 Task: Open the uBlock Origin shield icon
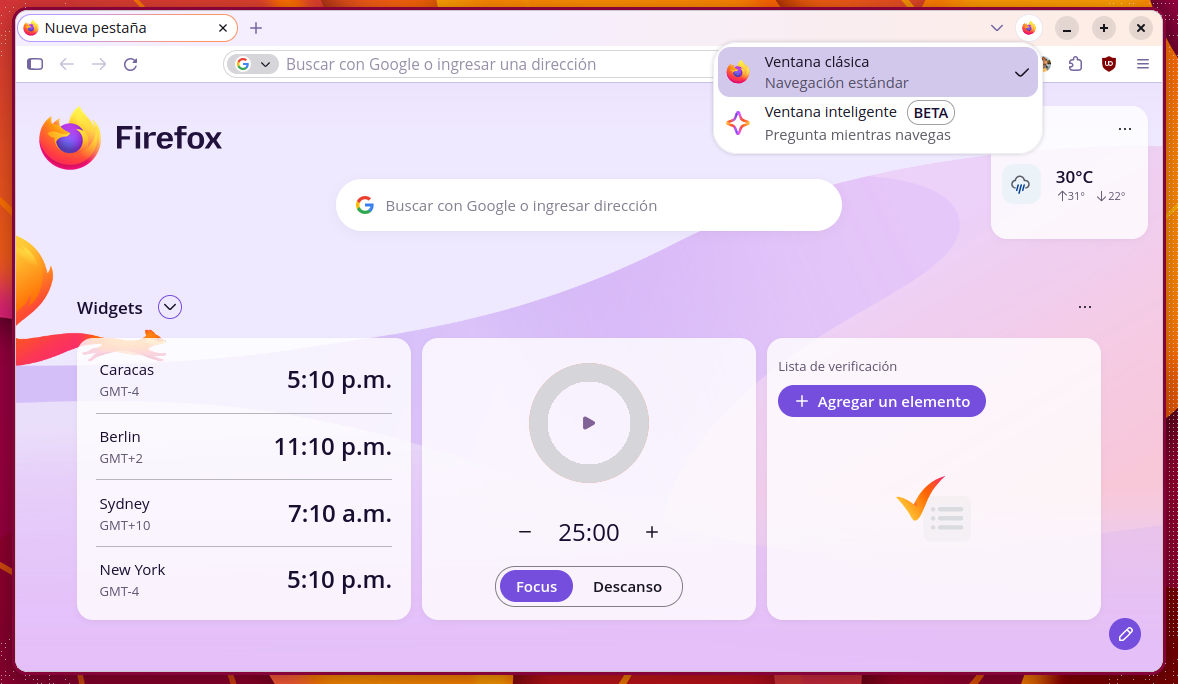[1109, 64]
